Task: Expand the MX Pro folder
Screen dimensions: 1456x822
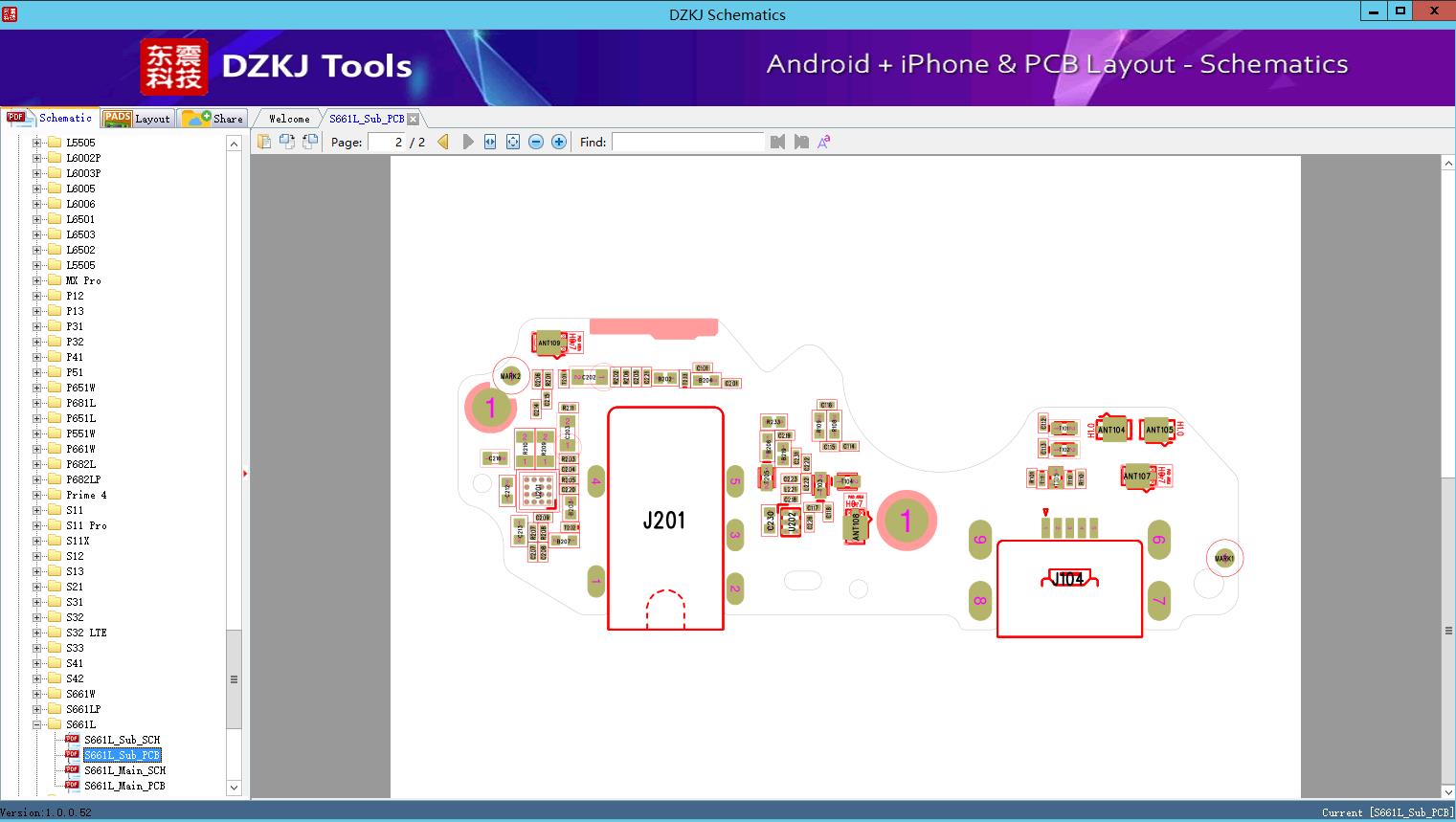Action: click(37, 280)
